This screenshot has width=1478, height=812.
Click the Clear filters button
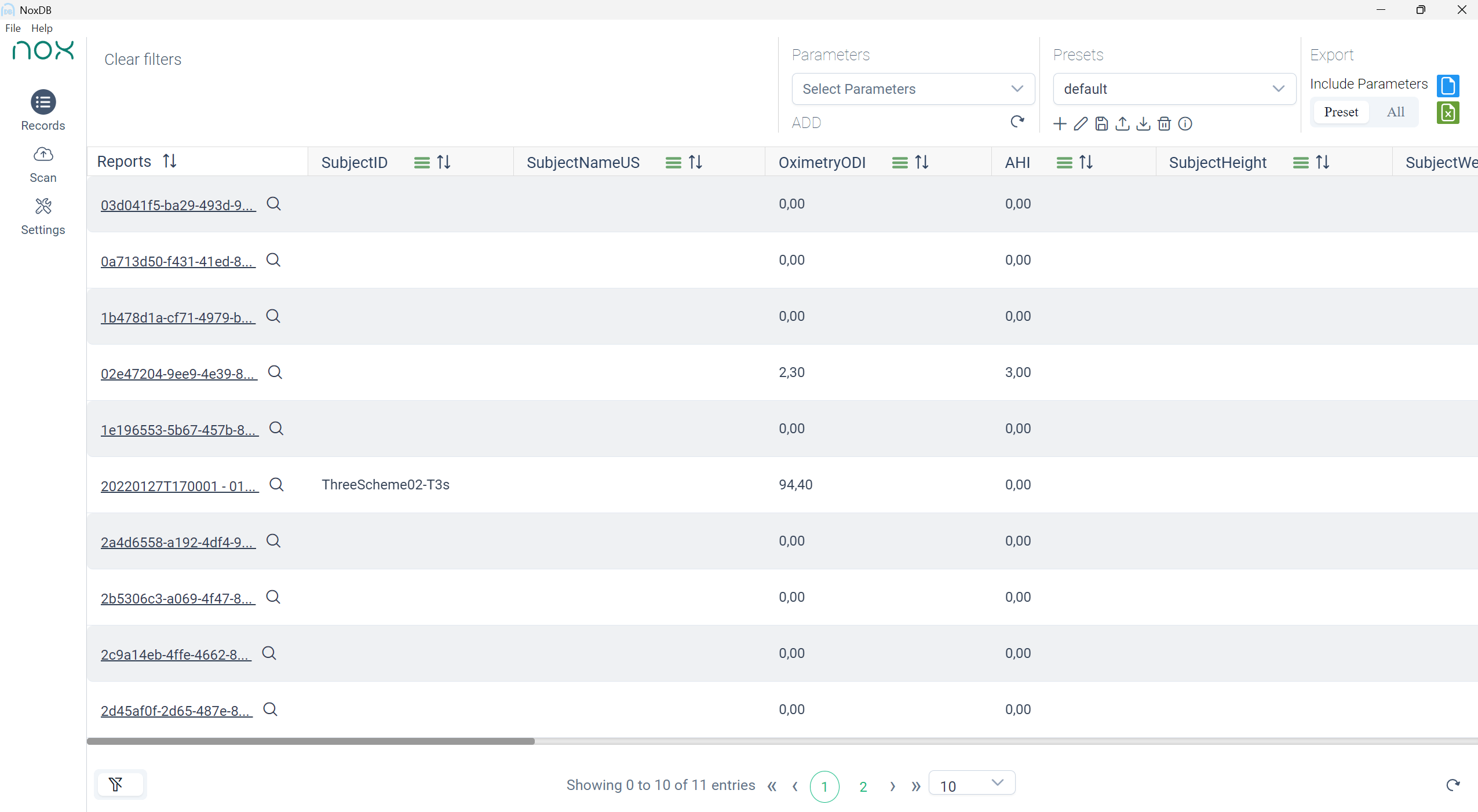[x=143, y=58]
